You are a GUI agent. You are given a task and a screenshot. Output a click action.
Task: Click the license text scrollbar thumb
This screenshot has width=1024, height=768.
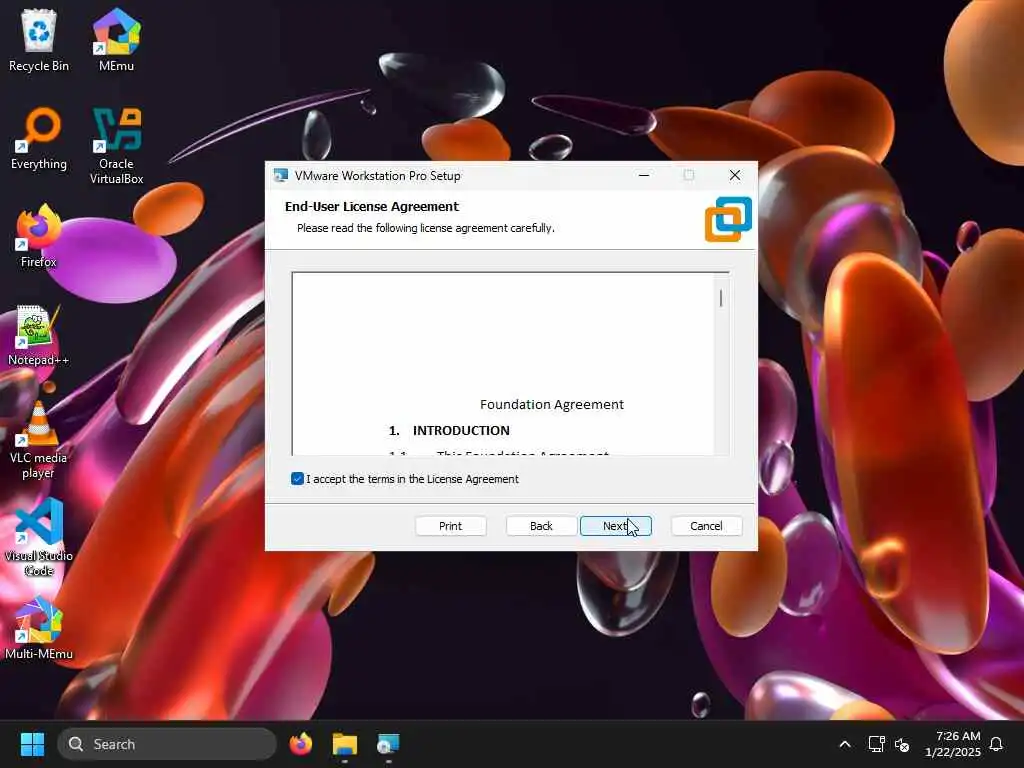tap(721, 298)
